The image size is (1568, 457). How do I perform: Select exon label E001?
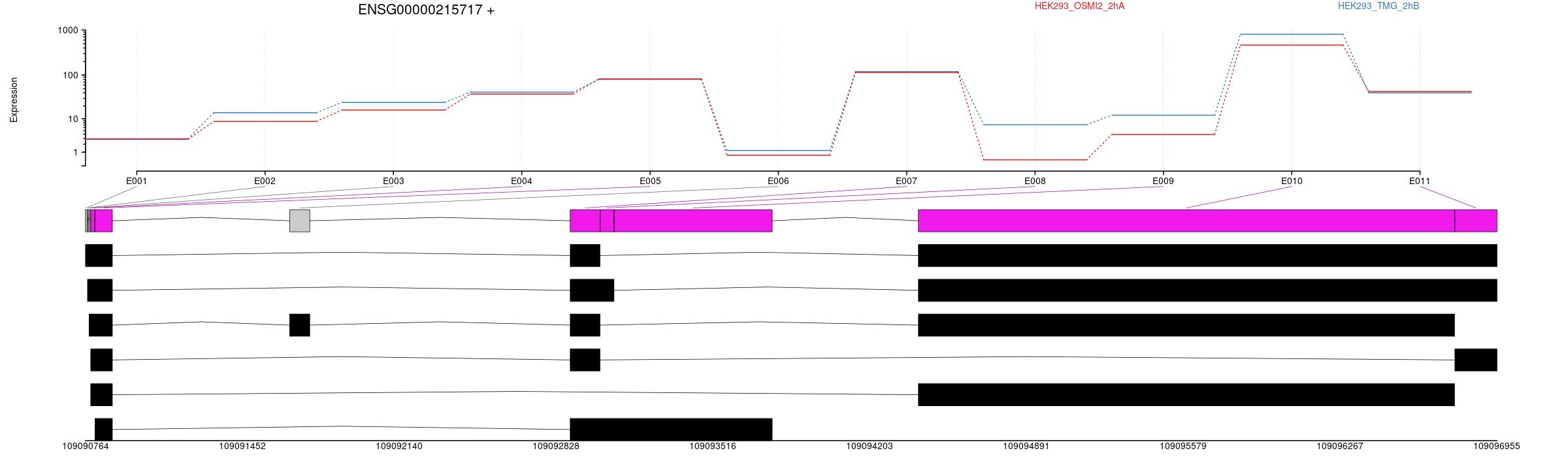point(137,181)
